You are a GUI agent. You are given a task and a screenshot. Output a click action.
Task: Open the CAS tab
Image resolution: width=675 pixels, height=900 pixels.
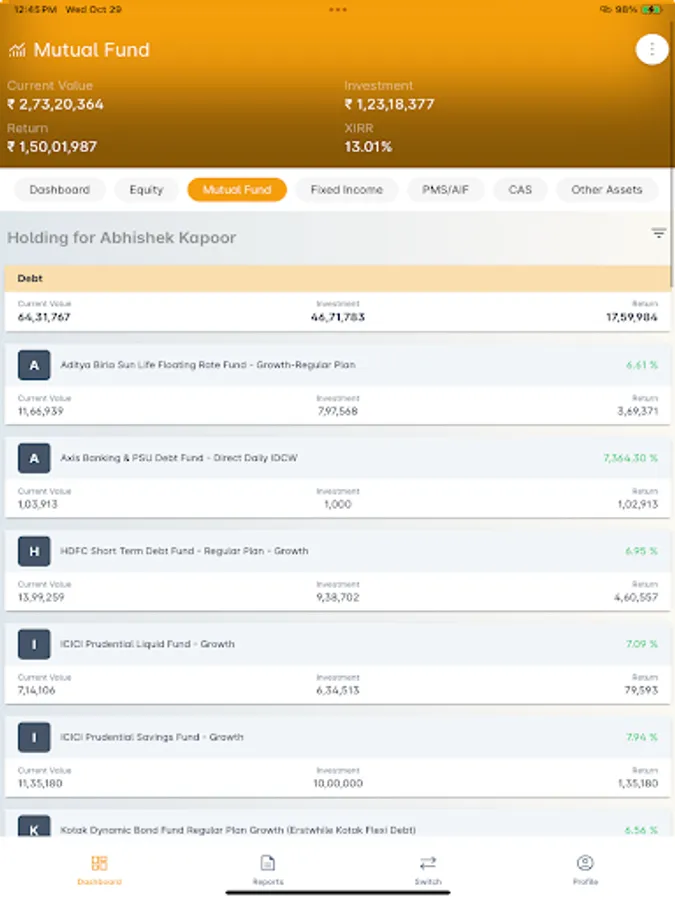coord(520,190)
